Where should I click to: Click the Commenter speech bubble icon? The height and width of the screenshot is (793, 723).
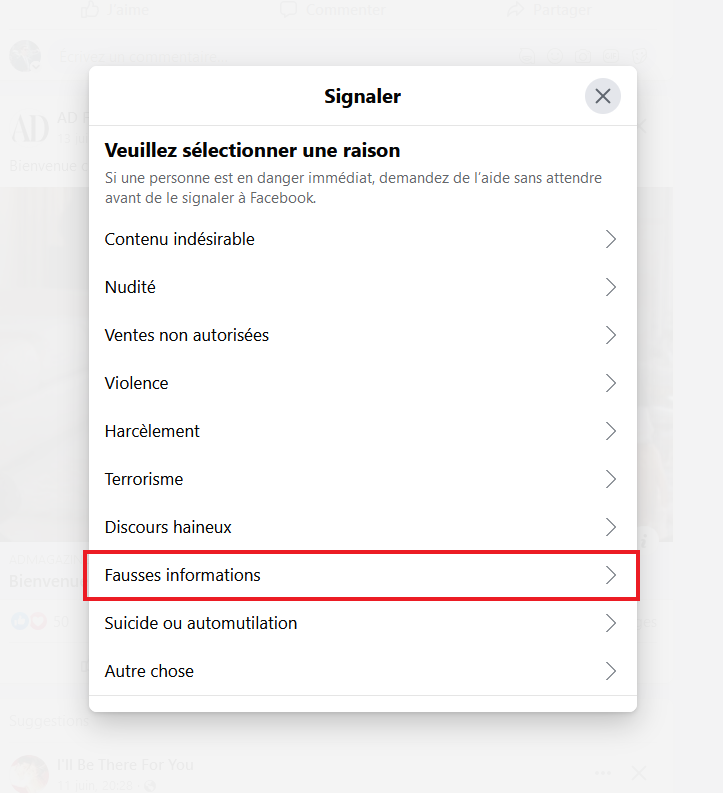click(289, 9)
